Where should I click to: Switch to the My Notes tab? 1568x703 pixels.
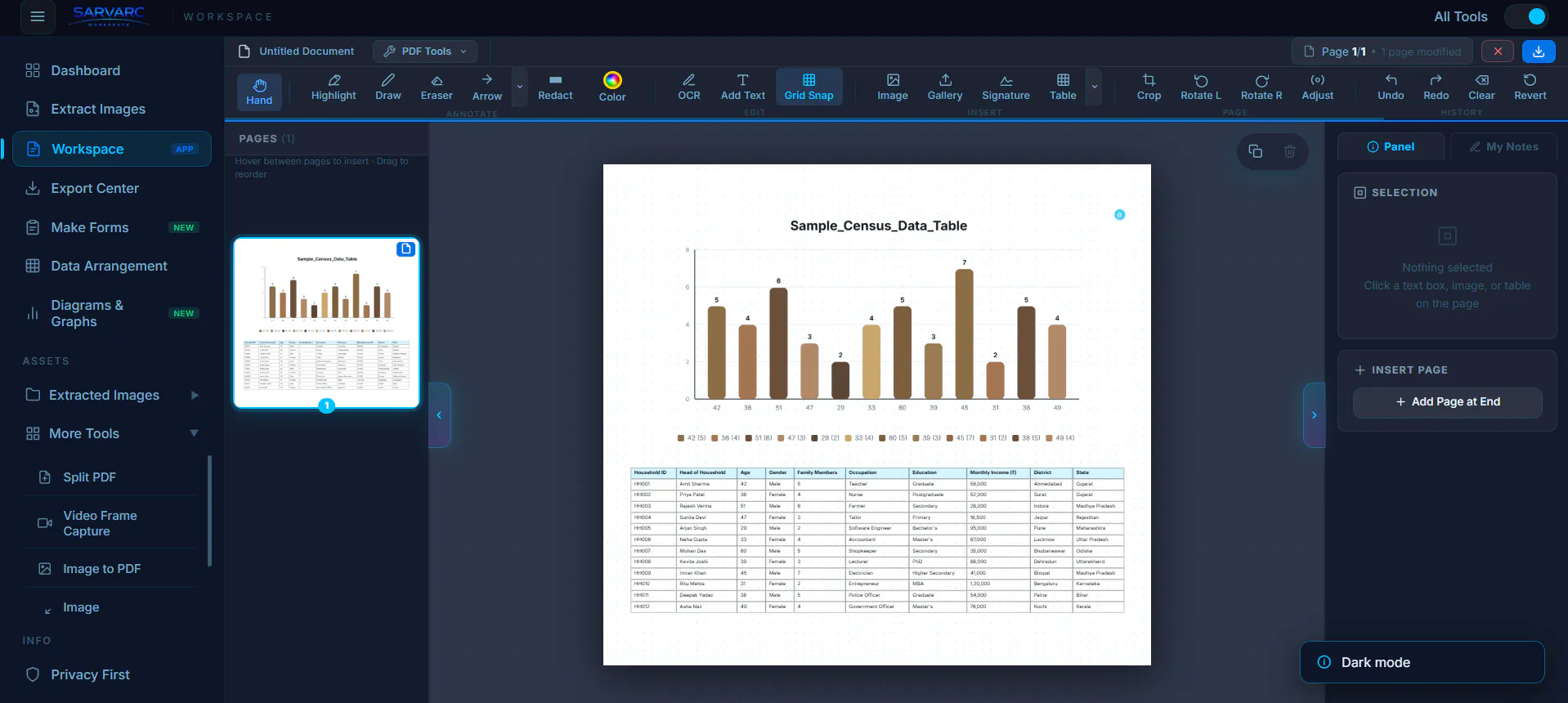pyautogui.click(x=1503, y=147)
